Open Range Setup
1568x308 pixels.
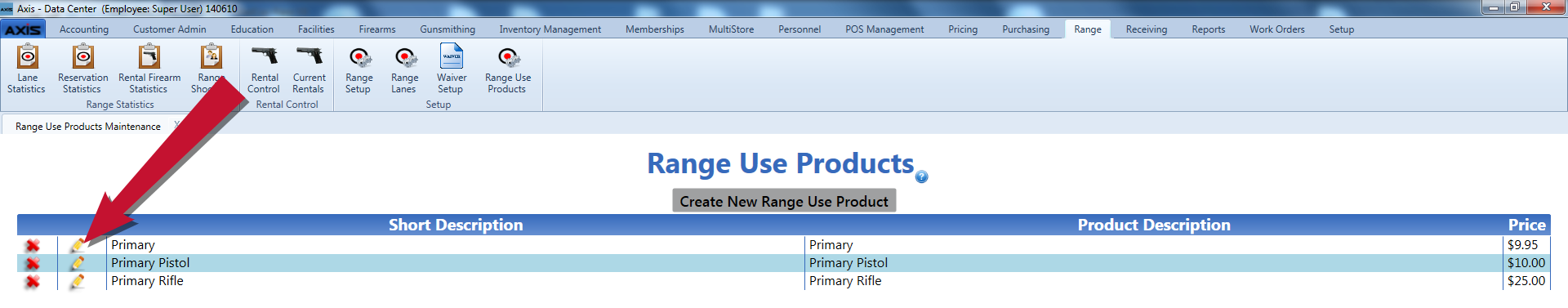pyautogui.click(x=359, y=69)
